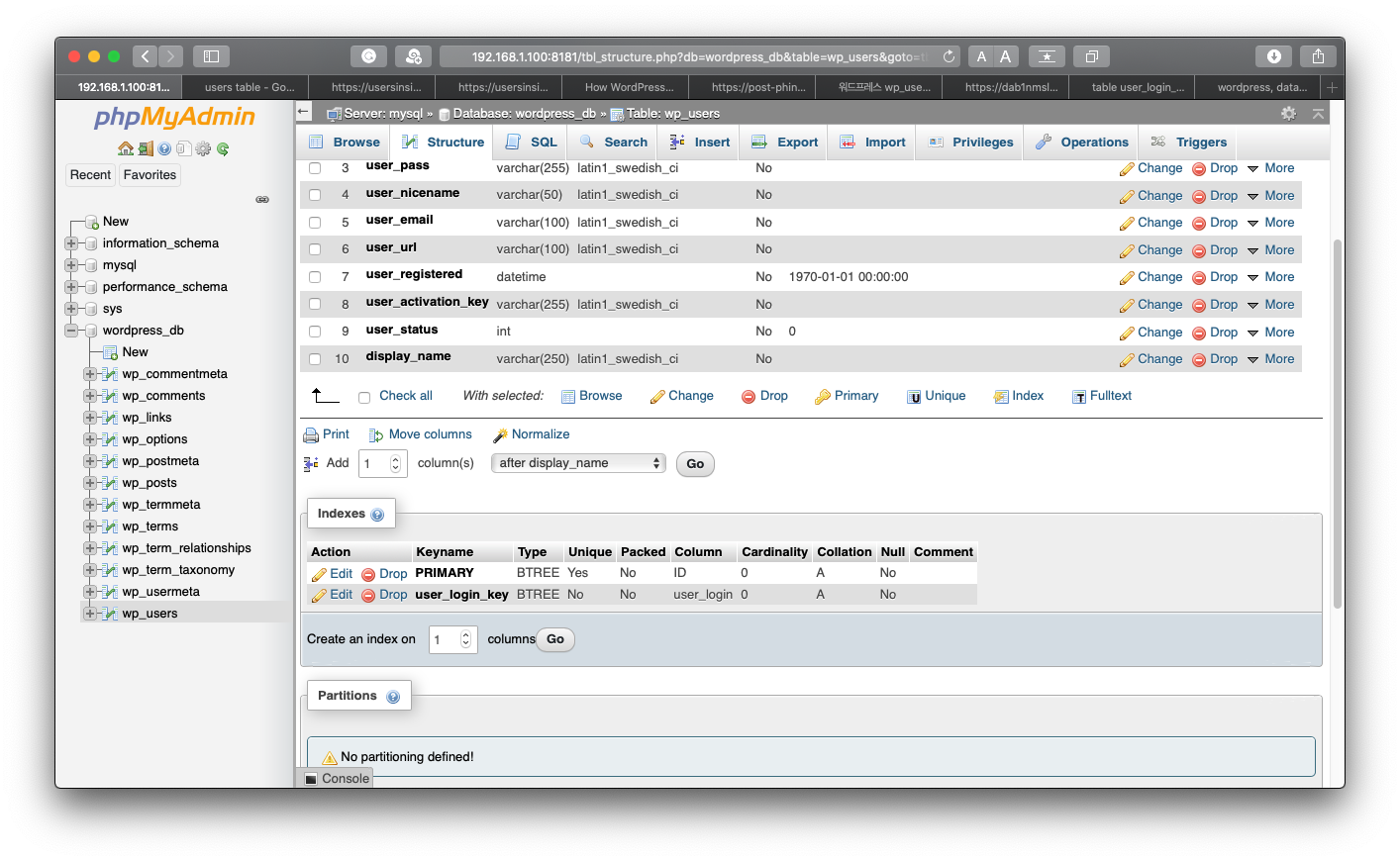Open the Export tab
The height and width of the screenshot is (861, 1400).
point(785,143)
